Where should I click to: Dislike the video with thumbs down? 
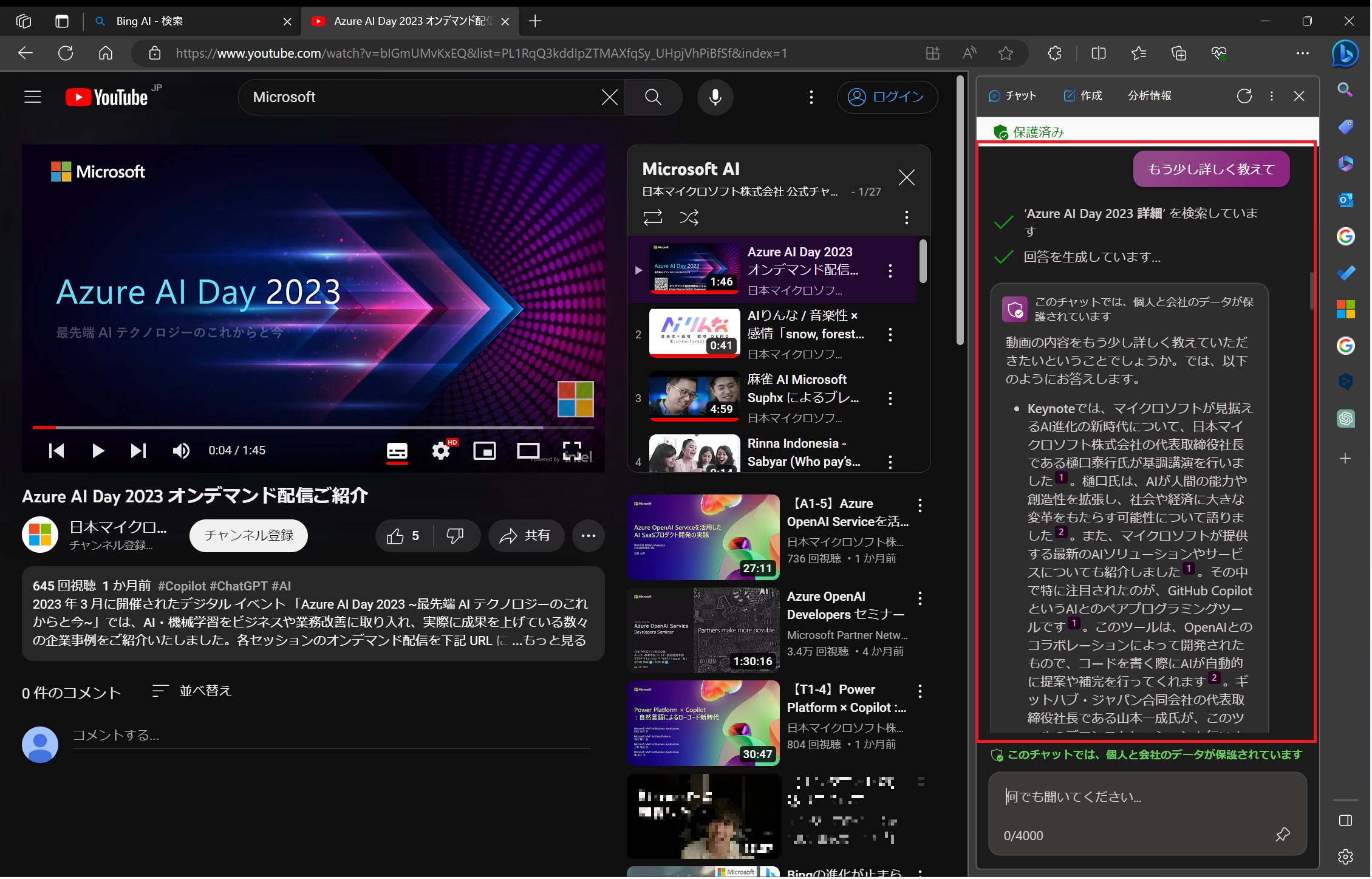456,536
